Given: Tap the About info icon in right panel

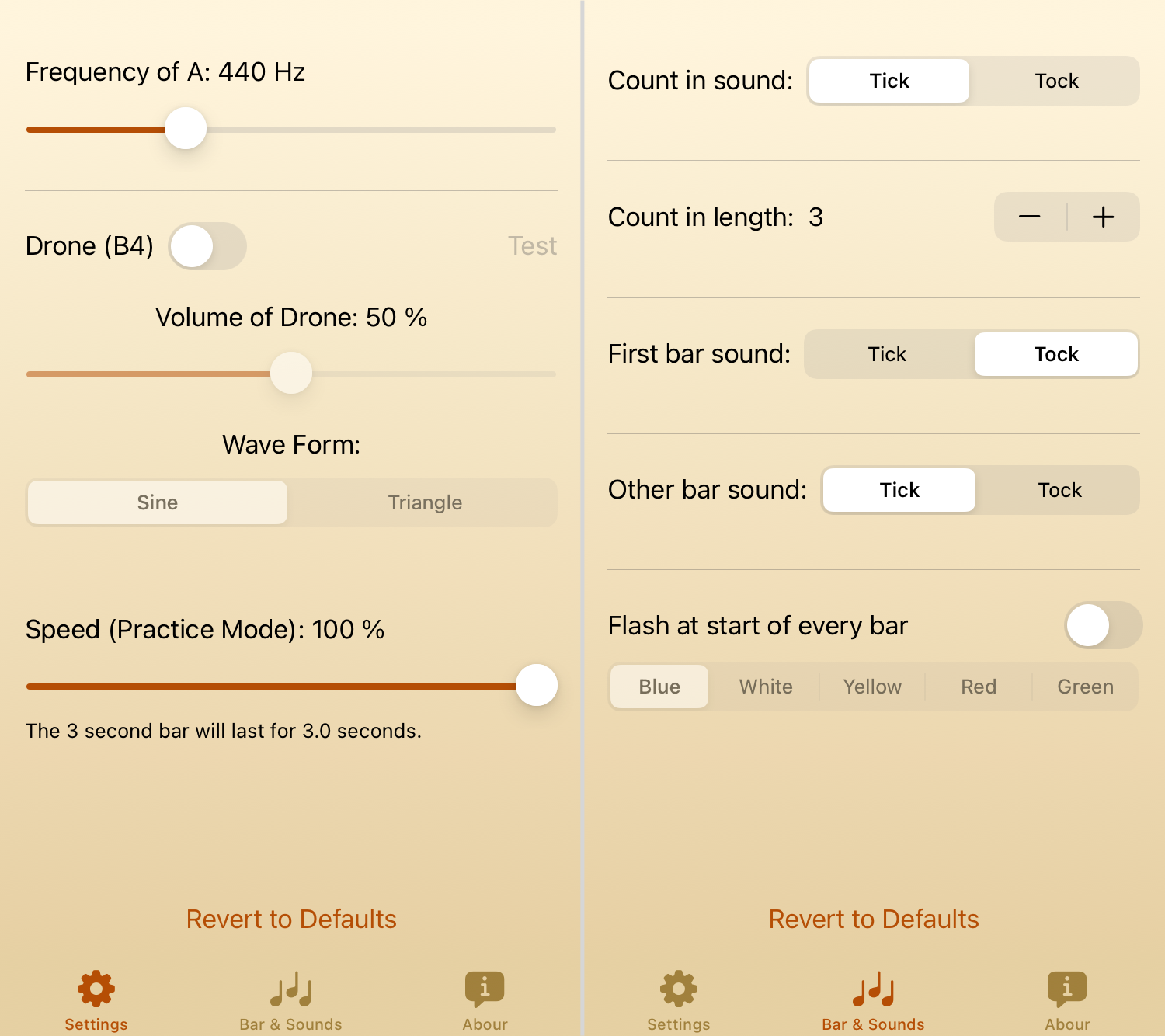Looking at the screenshot, I should tap(1067, 989).
